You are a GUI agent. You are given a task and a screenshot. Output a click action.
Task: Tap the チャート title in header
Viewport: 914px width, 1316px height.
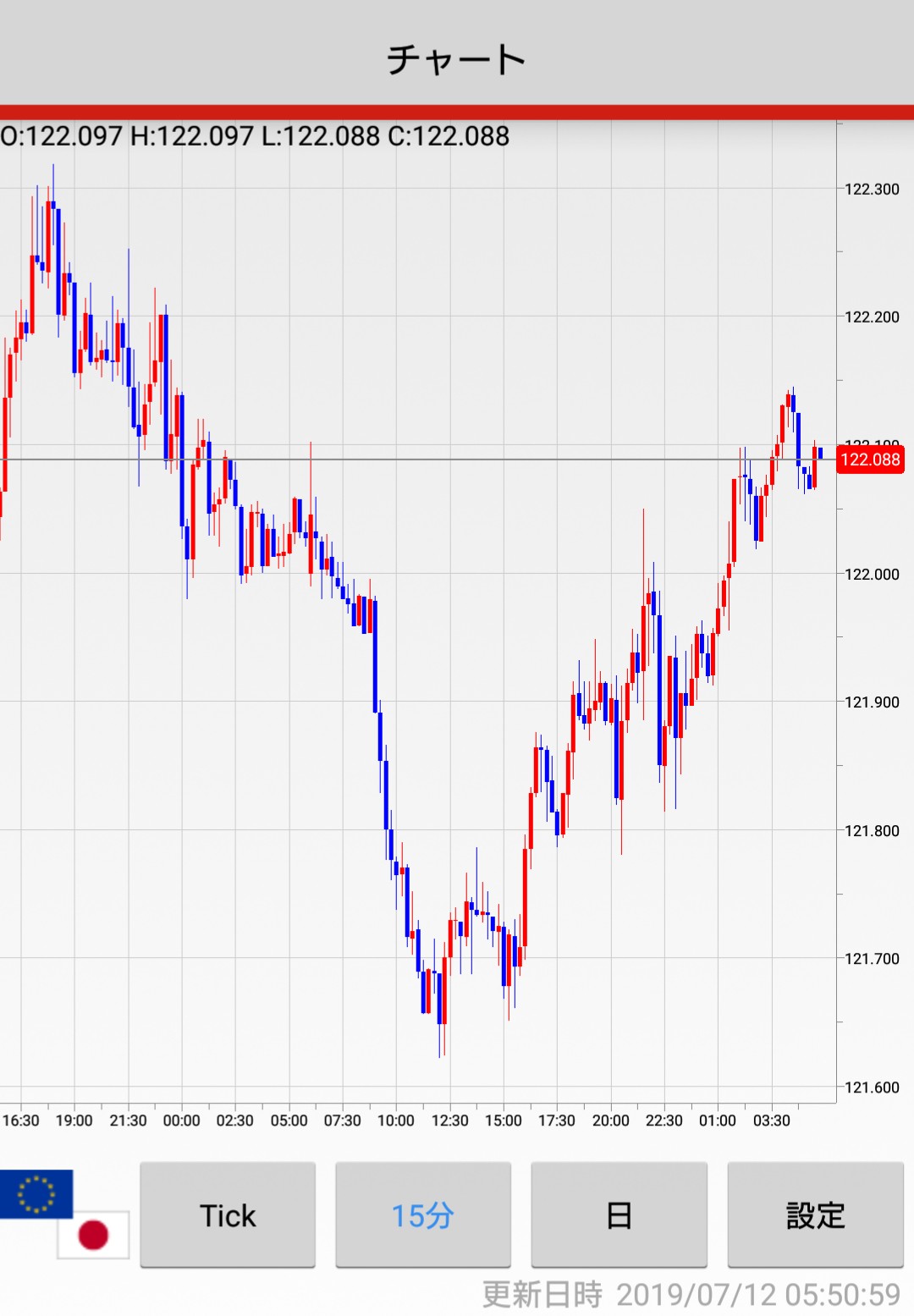[457, 59]
